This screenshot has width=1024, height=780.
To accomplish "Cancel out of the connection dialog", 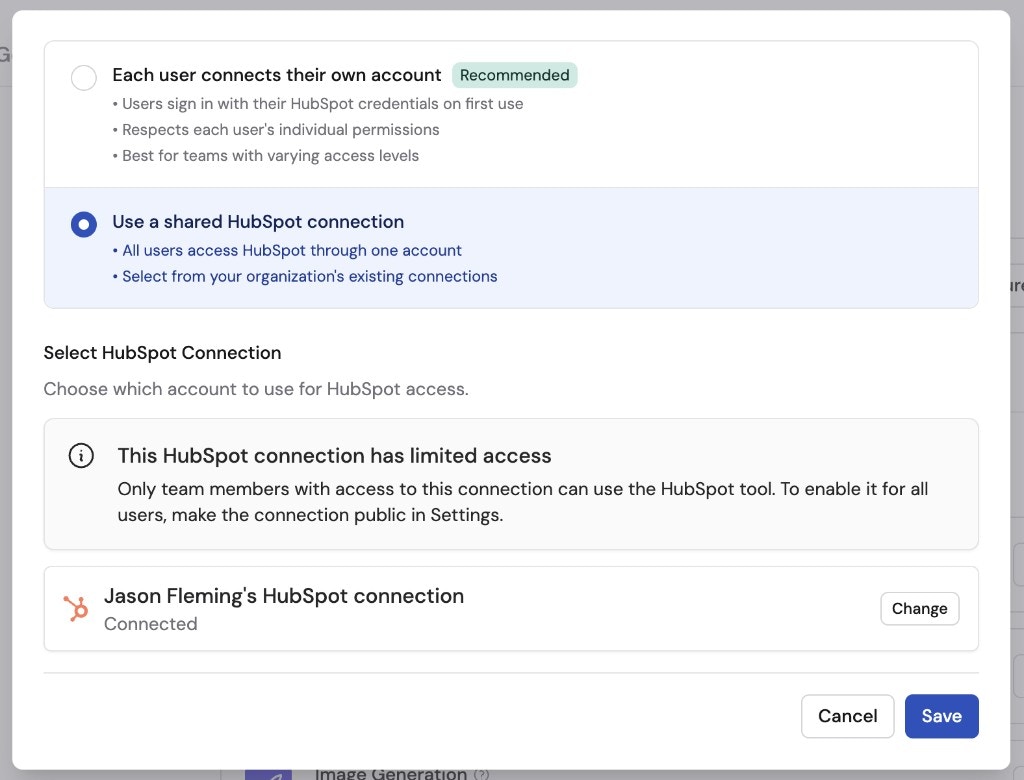I will [x=847, y=716].
